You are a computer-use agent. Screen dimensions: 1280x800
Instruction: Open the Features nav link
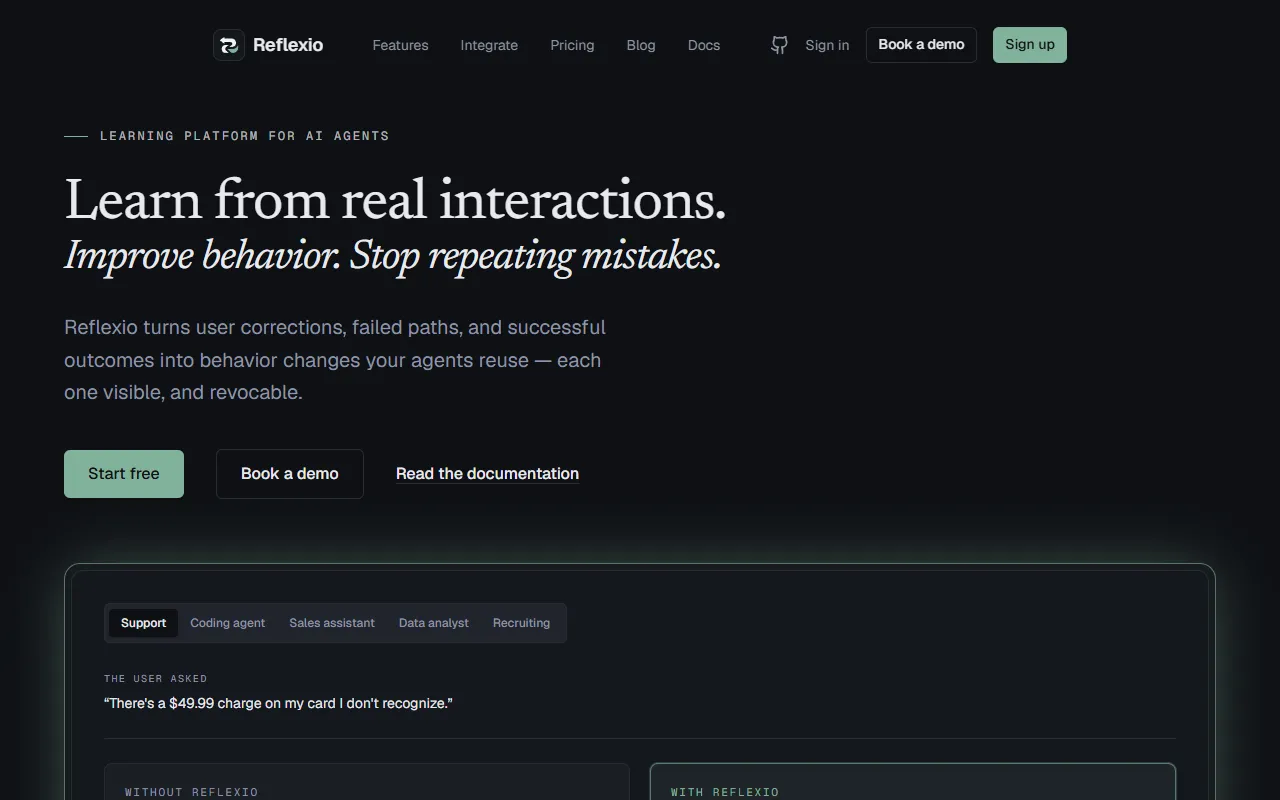[400, 45]
